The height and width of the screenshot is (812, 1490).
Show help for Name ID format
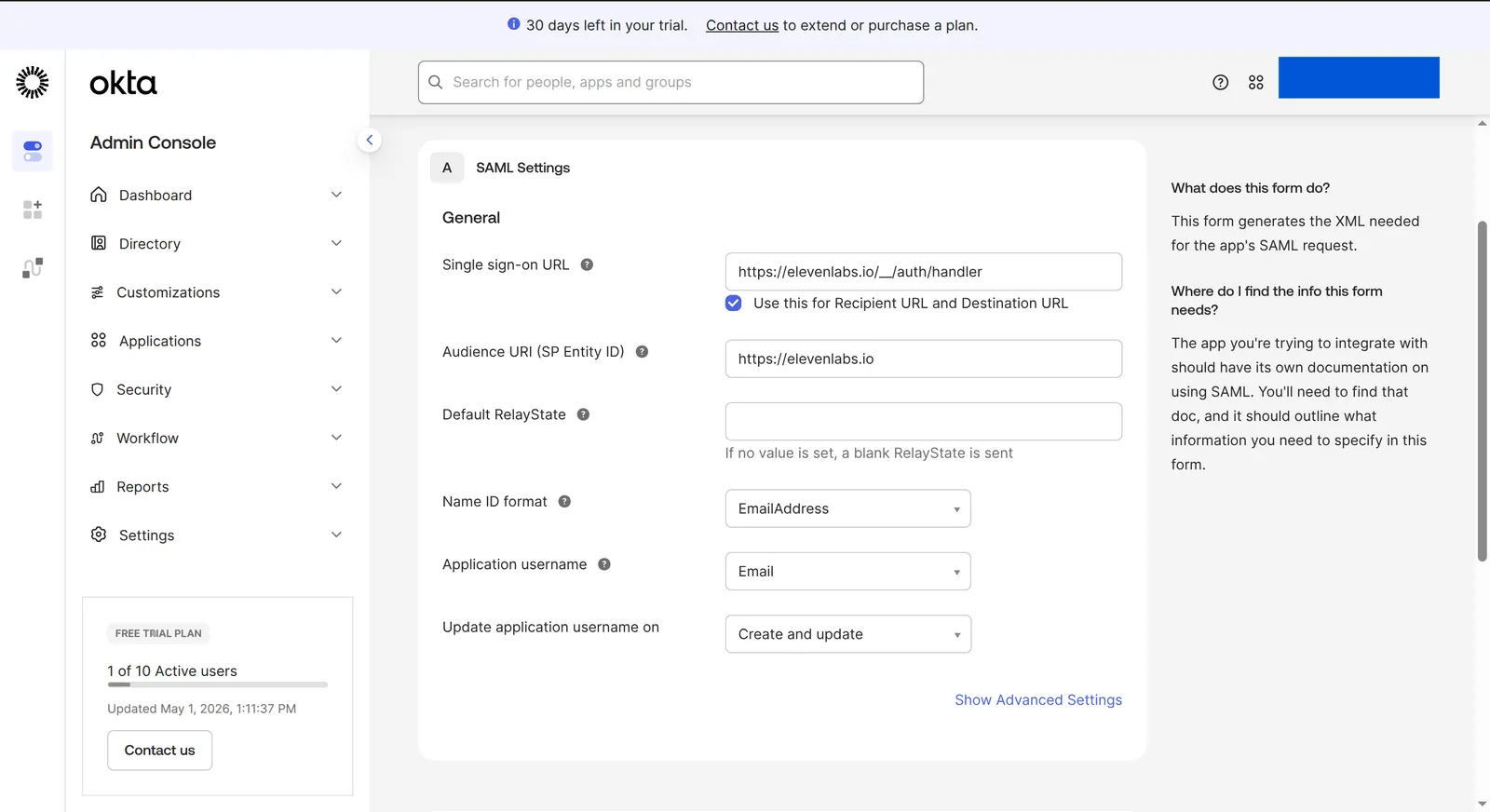564,502
